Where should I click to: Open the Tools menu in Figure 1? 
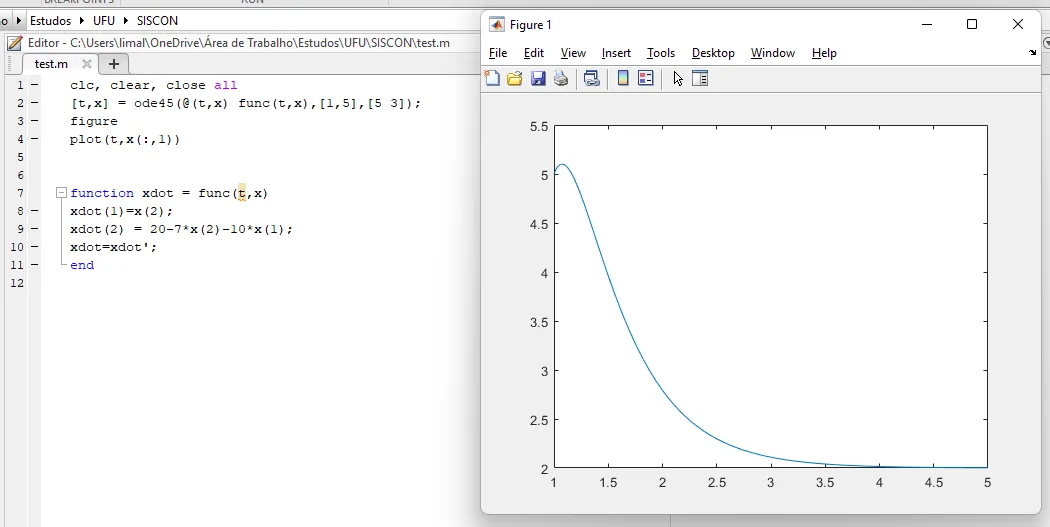[x=660, y=53]
